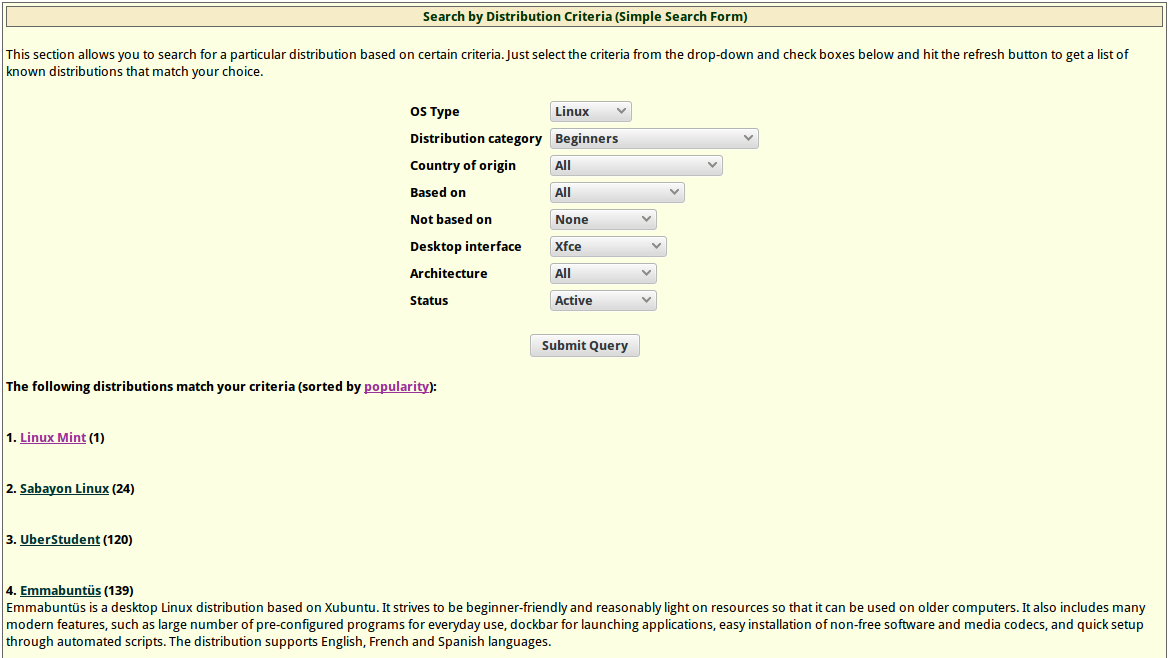Click the UberStudent rank number (120)
The height and width of the screenshot is (658, 1170).
click(x=118, y=539)
